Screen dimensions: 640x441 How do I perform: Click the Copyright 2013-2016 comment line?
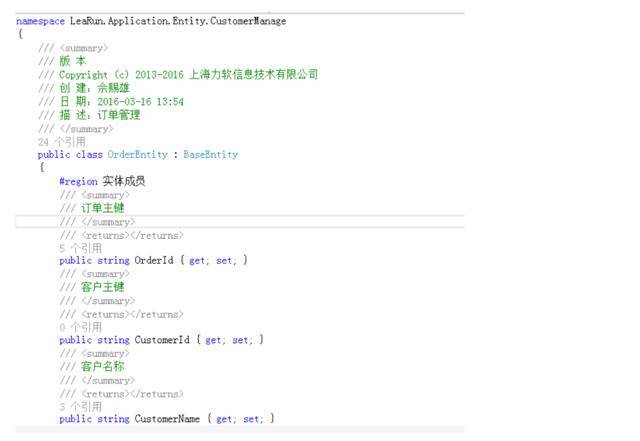(x=178, y=75)
